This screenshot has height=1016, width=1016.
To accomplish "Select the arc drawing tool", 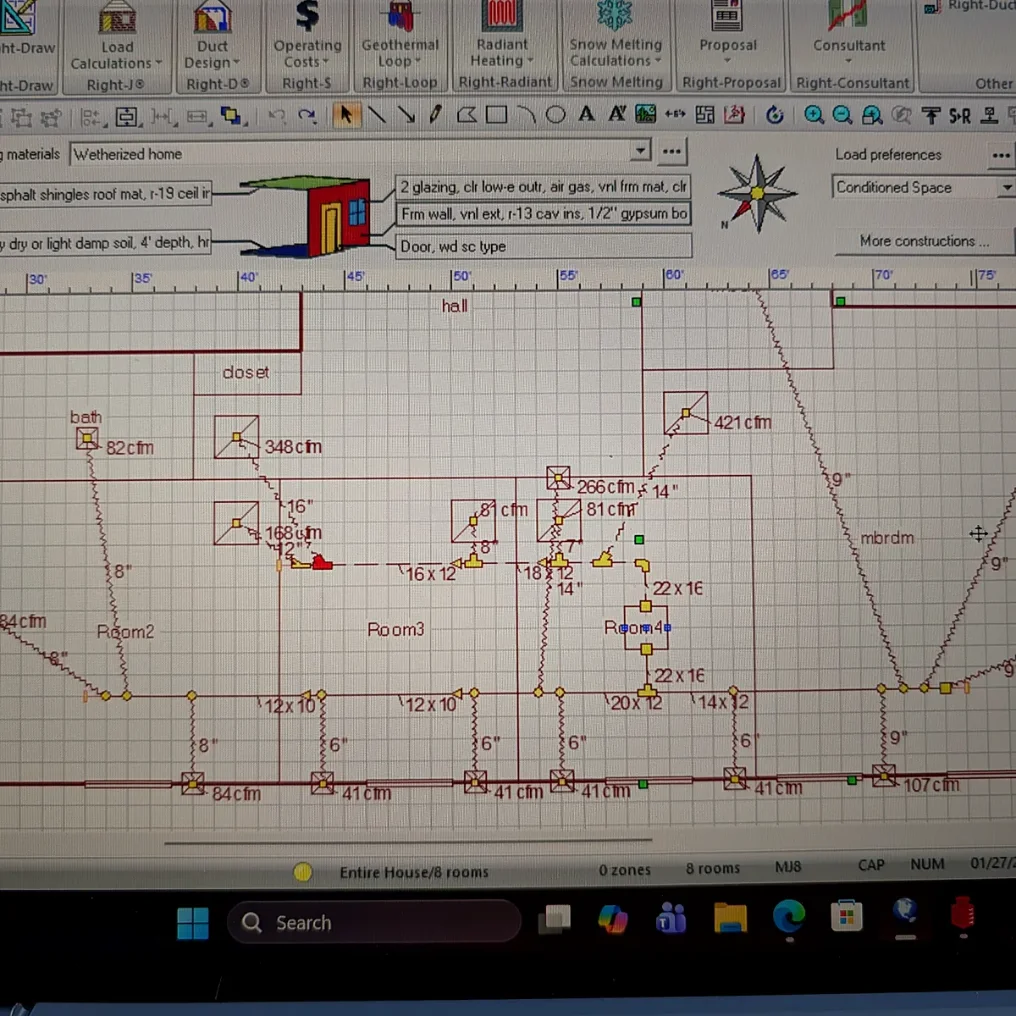I will pos(526,115).
